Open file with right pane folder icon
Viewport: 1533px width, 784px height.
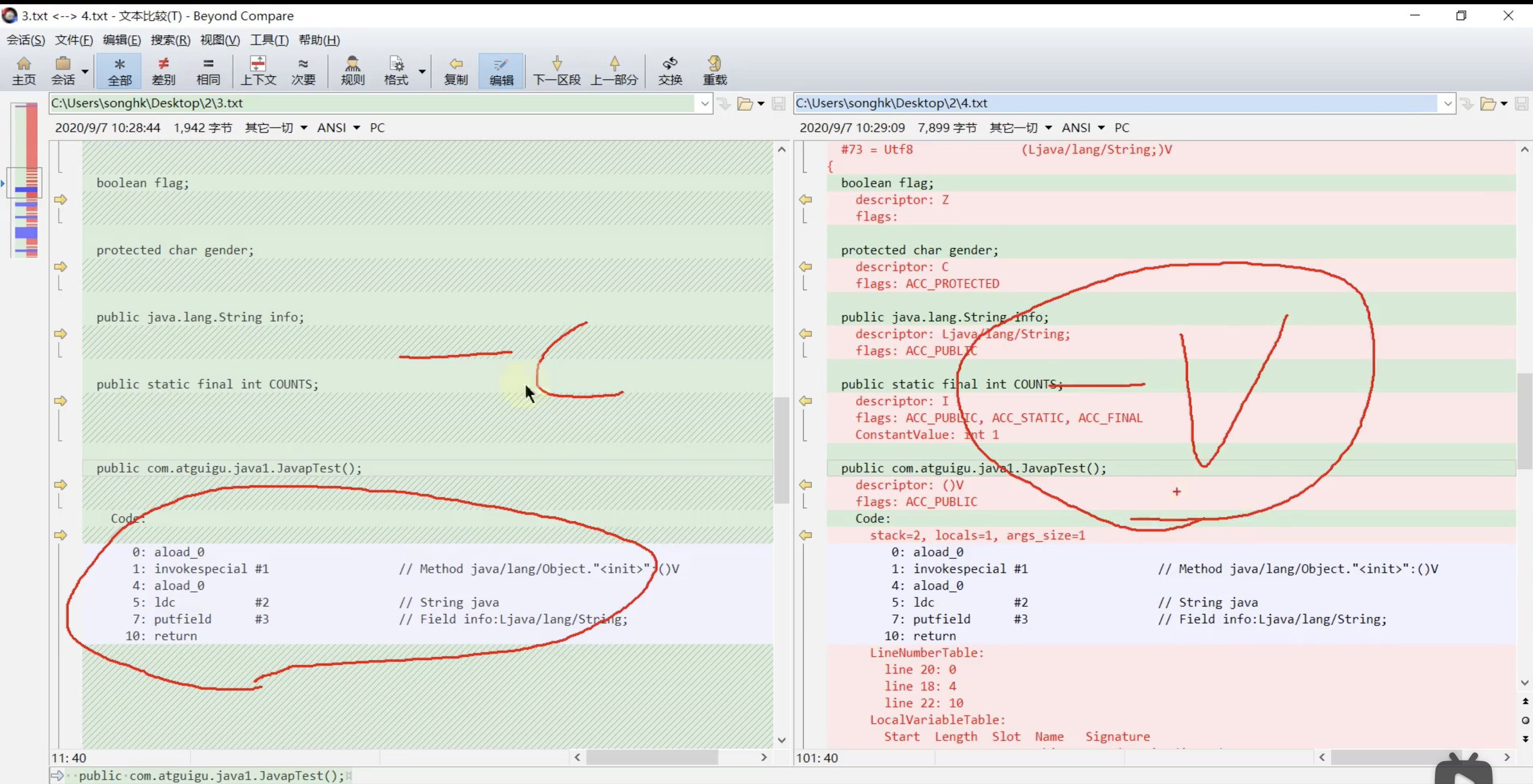click(x=1488, y=103)
